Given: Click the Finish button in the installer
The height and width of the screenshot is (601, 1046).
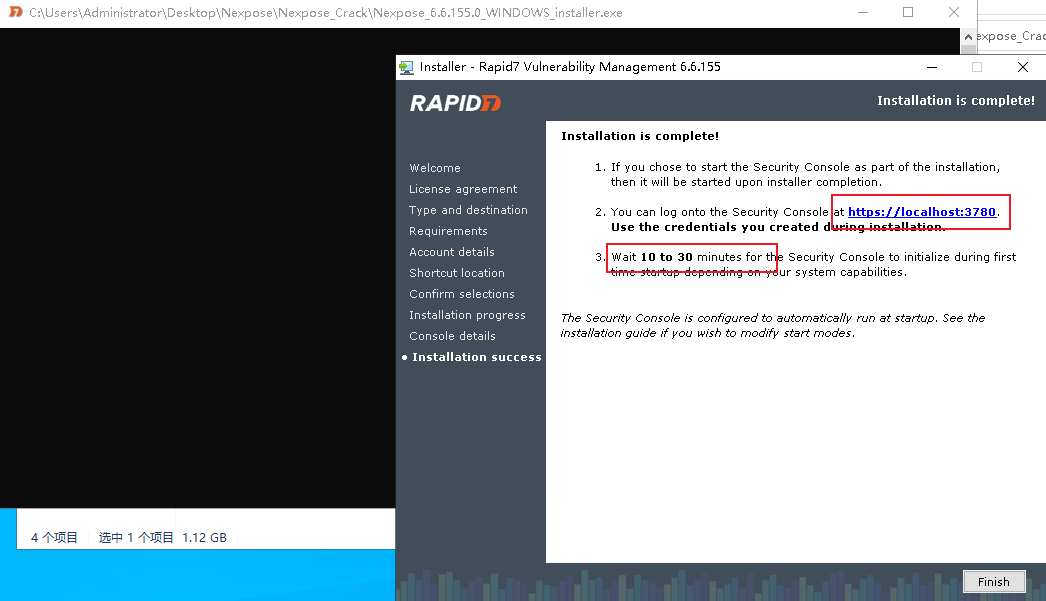Looking at the screenshot, I should tap(994, 582).
